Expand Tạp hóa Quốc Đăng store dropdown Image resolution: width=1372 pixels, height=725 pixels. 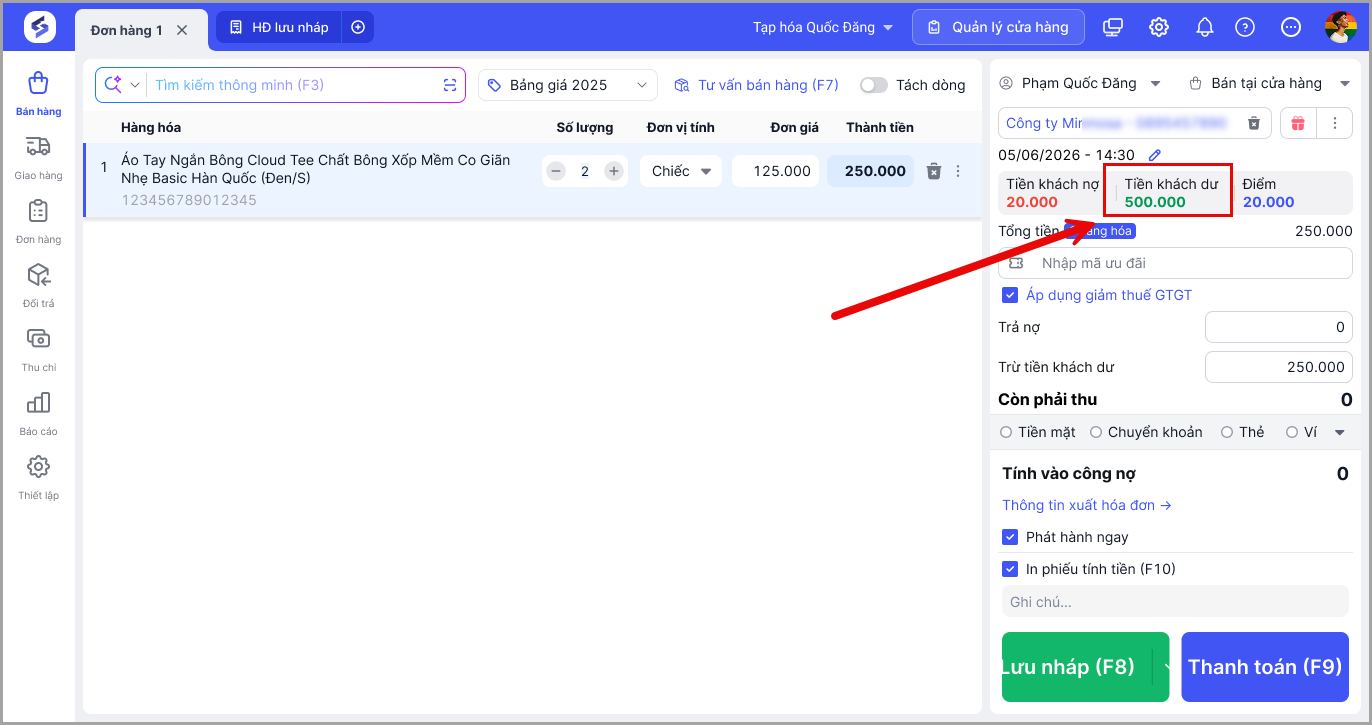[823, 27]
